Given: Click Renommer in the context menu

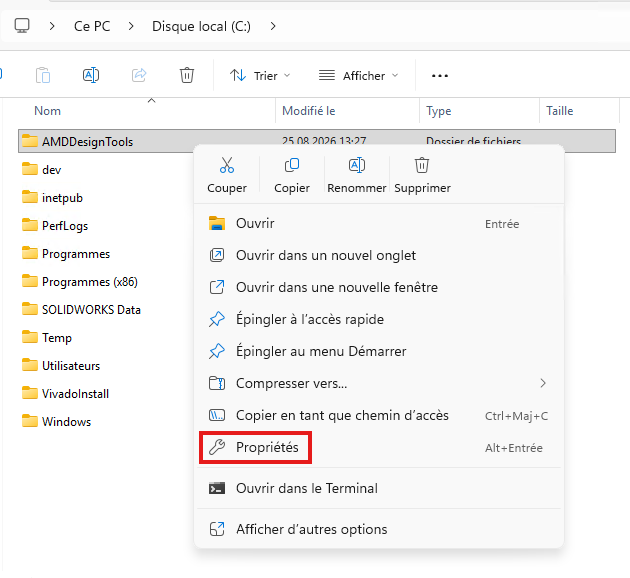Looking at the screenshot, I should point(357,175).
